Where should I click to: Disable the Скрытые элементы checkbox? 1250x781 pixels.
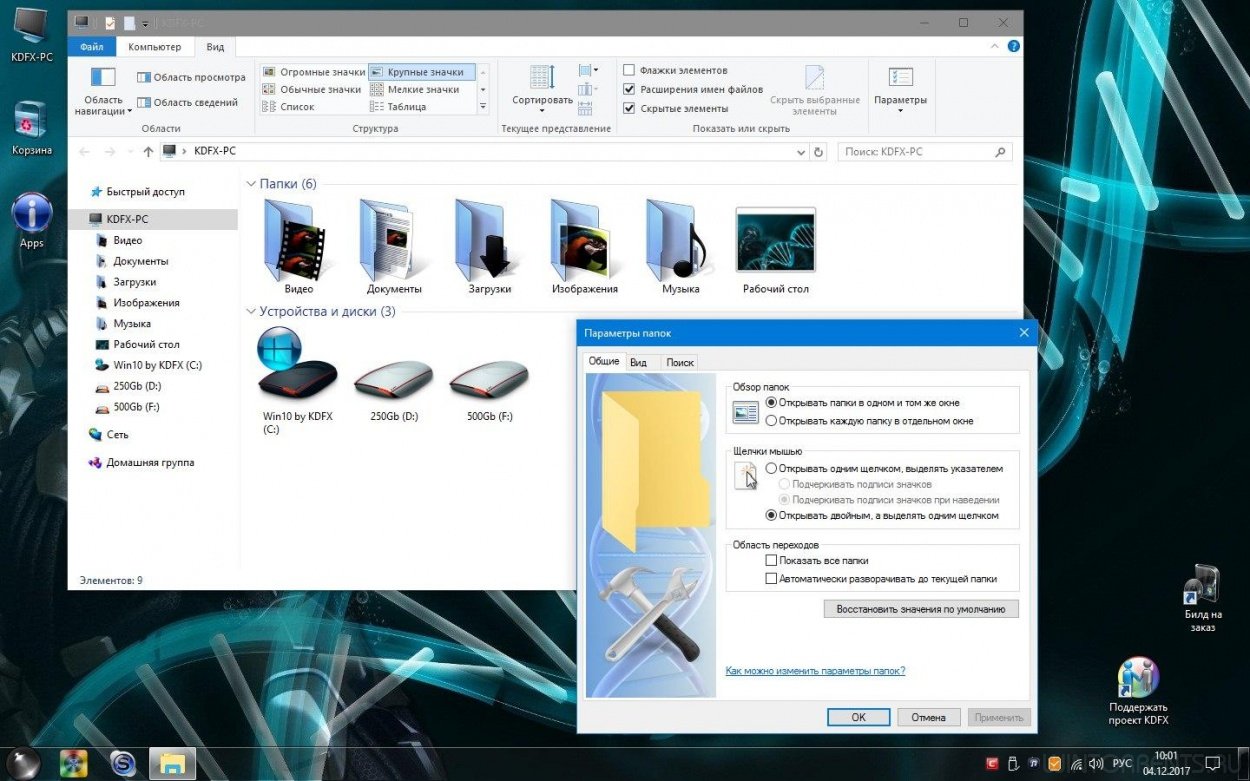pos(629,108)
